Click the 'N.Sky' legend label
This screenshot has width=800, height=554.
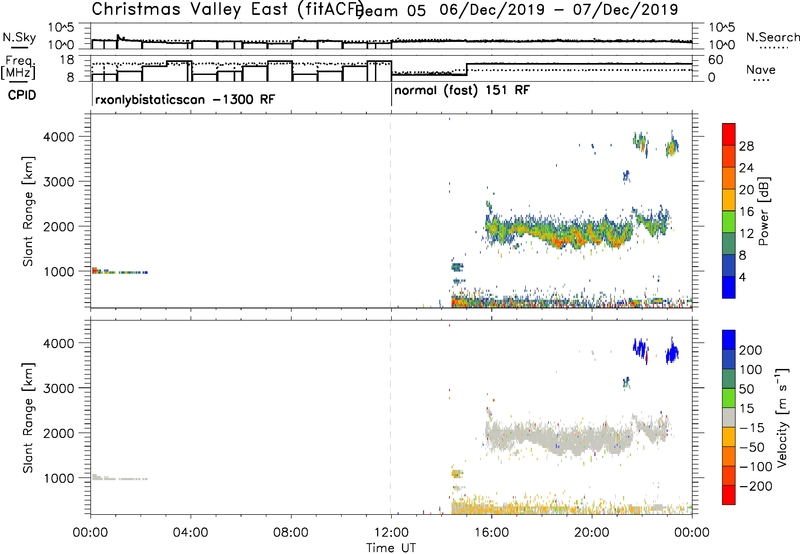click(x=19, y=38)
